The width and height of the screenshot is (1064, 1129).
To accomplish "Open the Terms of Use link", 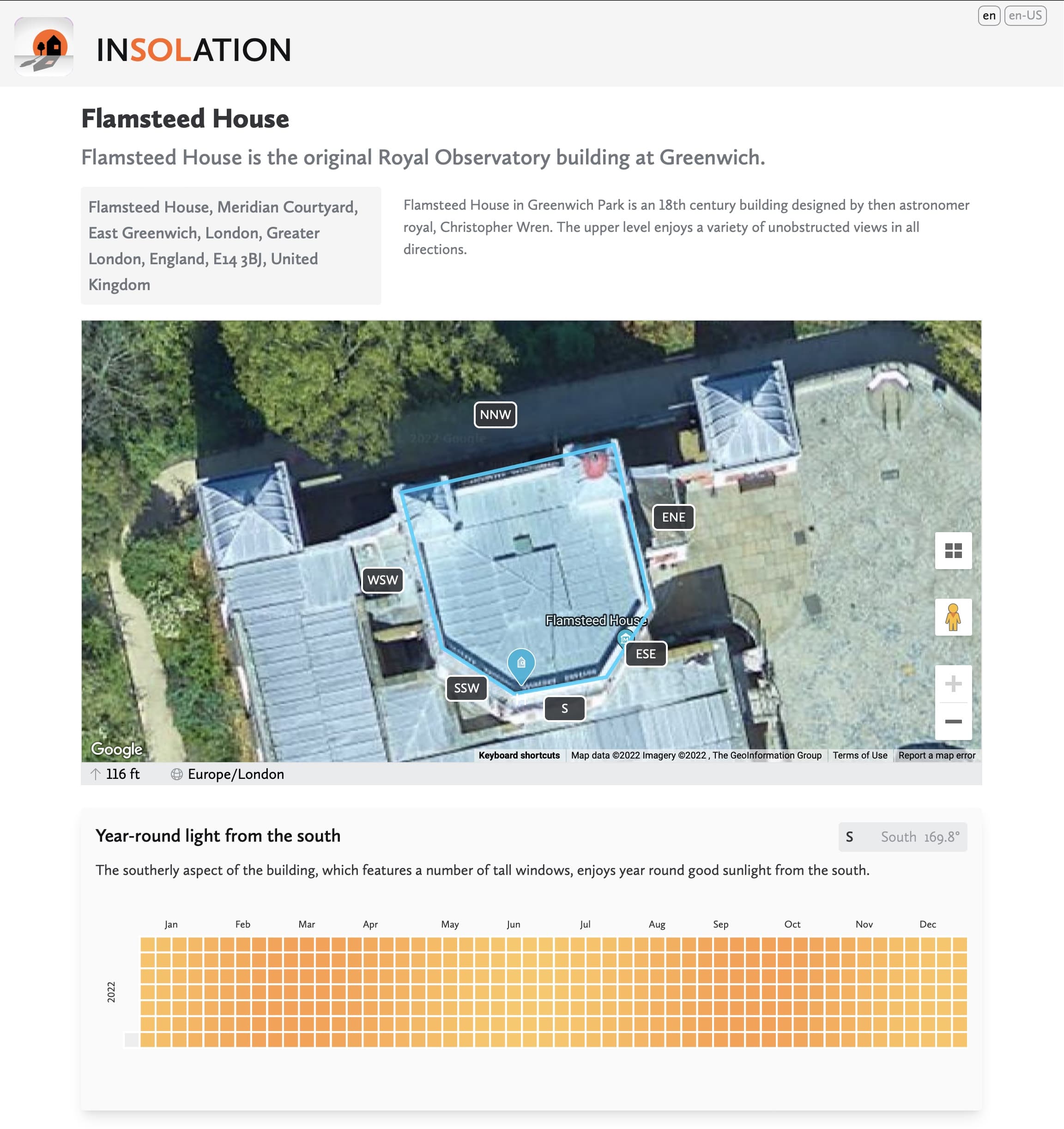I will pos(859,755).
